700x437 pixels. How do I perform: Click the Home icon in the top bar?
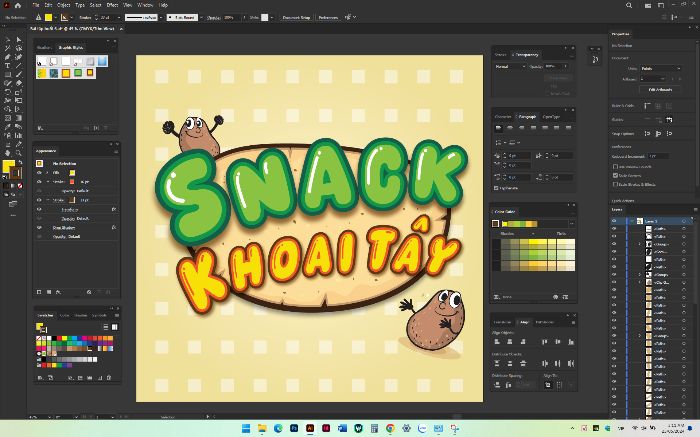point(18,5)
